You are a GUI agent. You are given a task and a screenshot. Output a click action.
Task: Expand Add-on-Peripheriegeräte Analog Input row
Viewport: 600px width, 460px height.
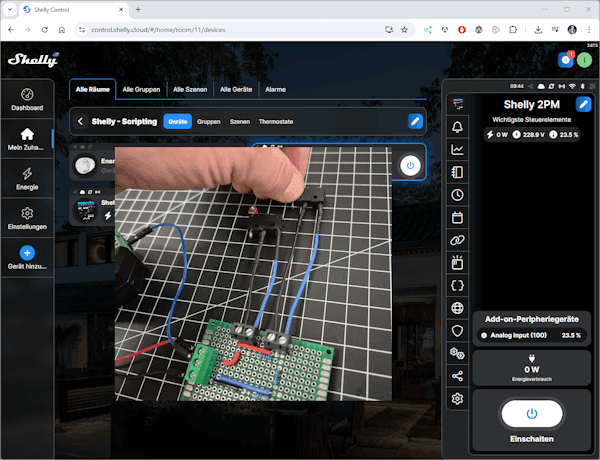531,335
